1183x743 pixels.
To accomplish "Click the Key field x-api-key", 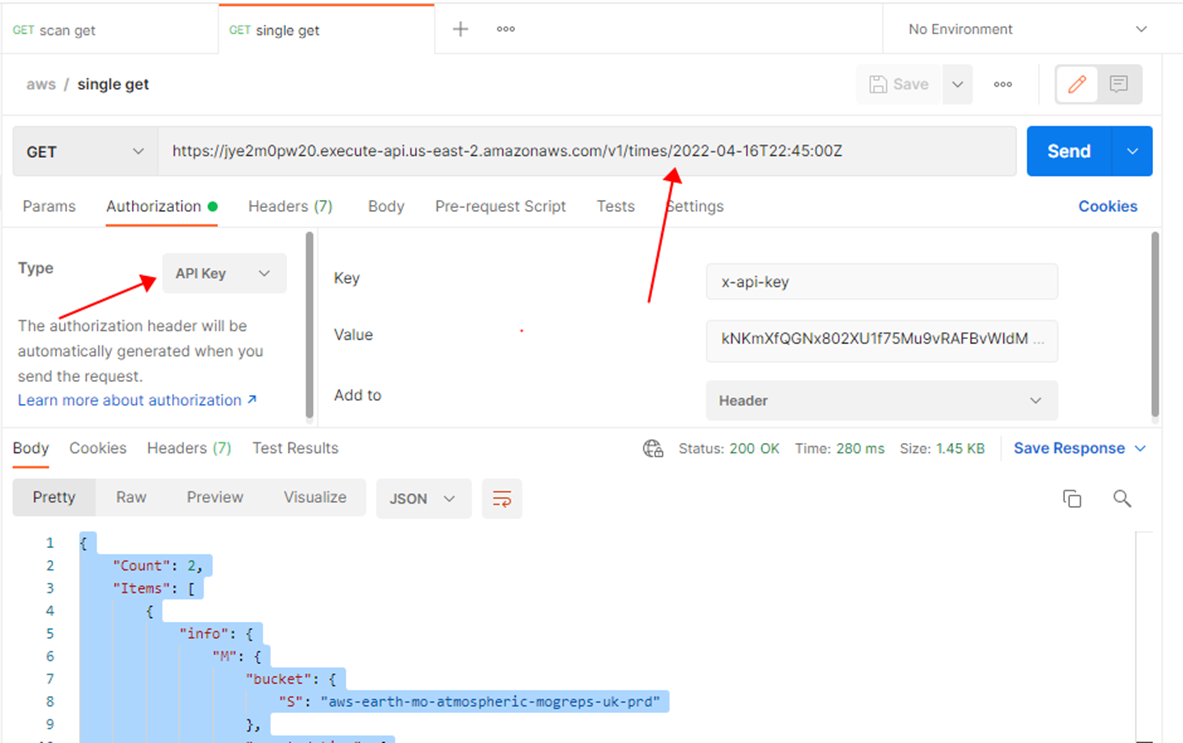I will [882, 282].
